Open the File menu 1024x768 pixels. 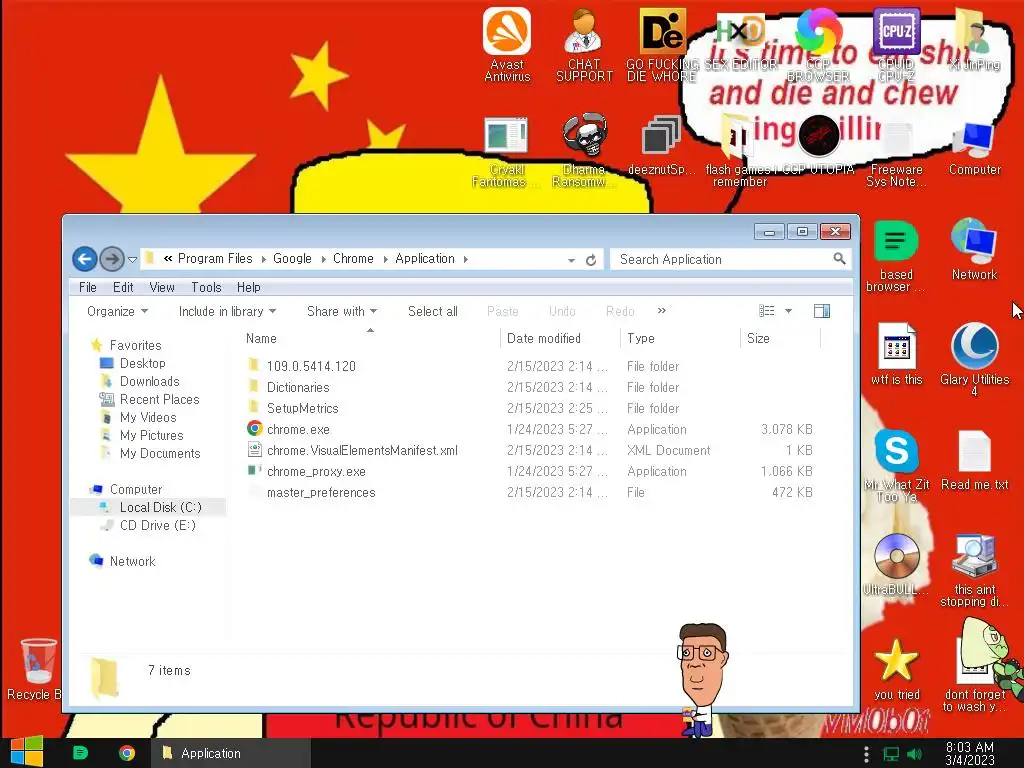click(88, 287)
